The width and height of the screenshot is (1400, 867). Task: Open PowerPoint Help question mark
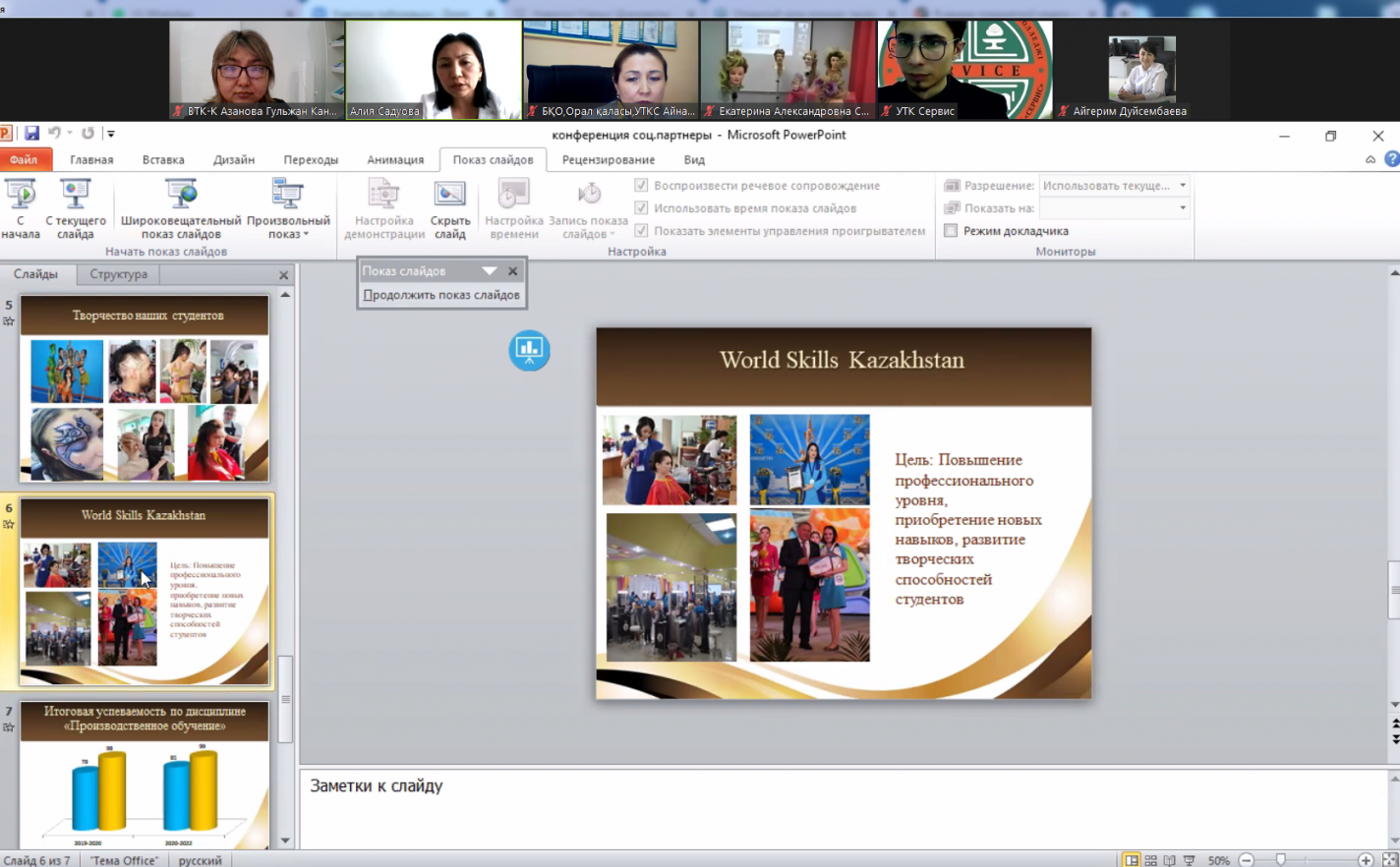click(1391, 159)
